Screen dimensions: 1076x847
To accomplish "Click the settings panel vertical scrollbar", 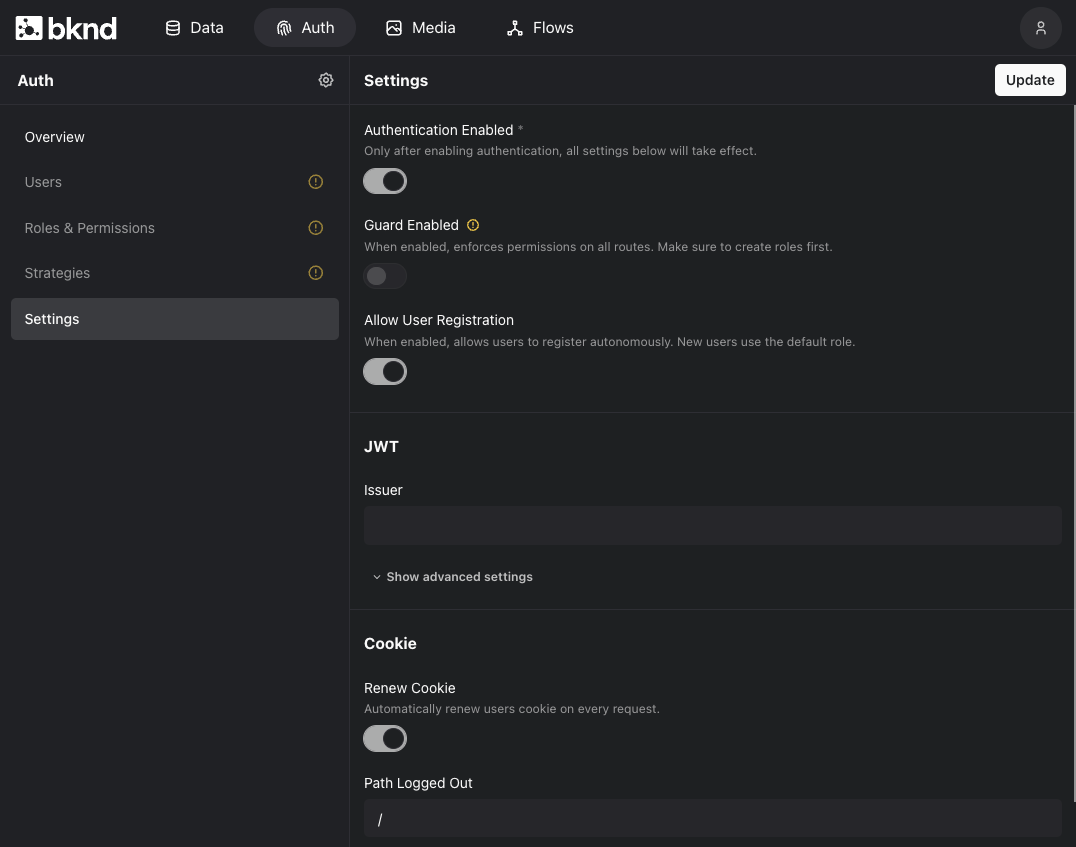I will click(x=1074, y=453).
